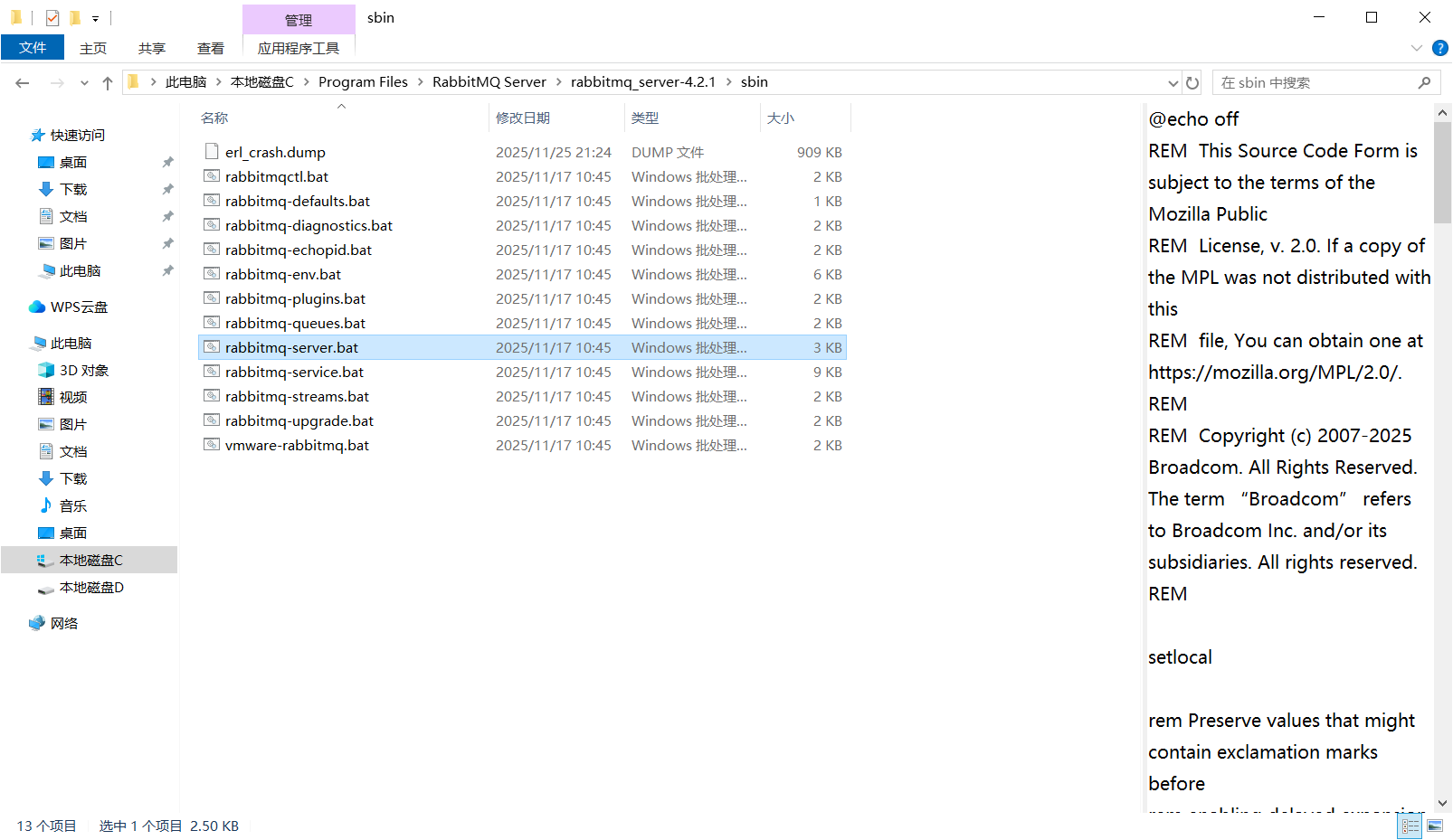Open the 文件 ribbon menu
Screen dimensions: 1453x840
(33, 48)
